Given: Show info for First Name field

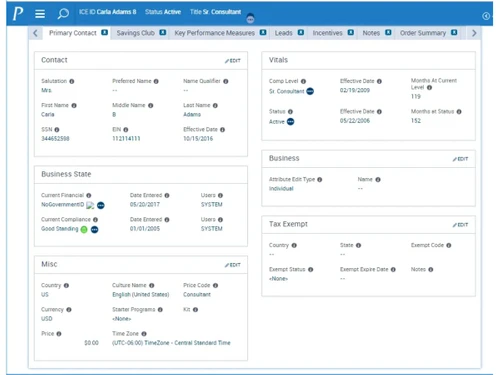Looking at the screenshot, I should tap(74, 106).
